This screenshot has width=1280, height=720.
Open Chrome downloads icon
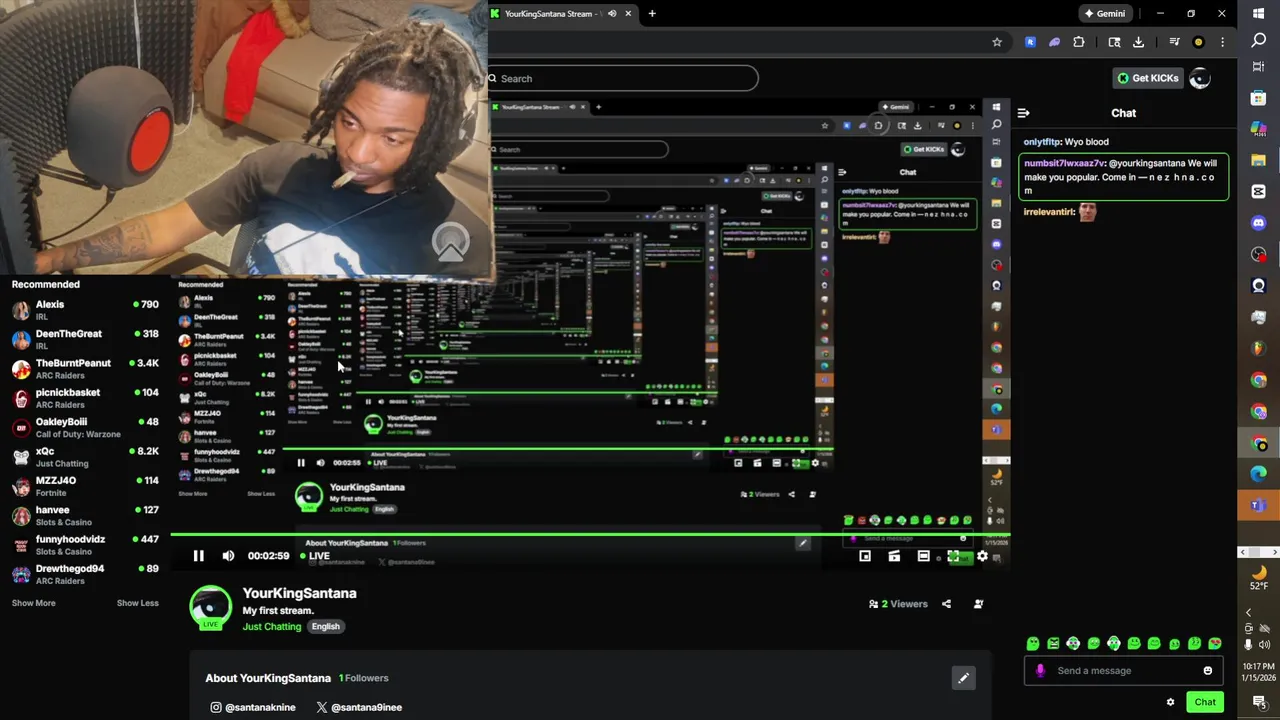coord(1138,42)
